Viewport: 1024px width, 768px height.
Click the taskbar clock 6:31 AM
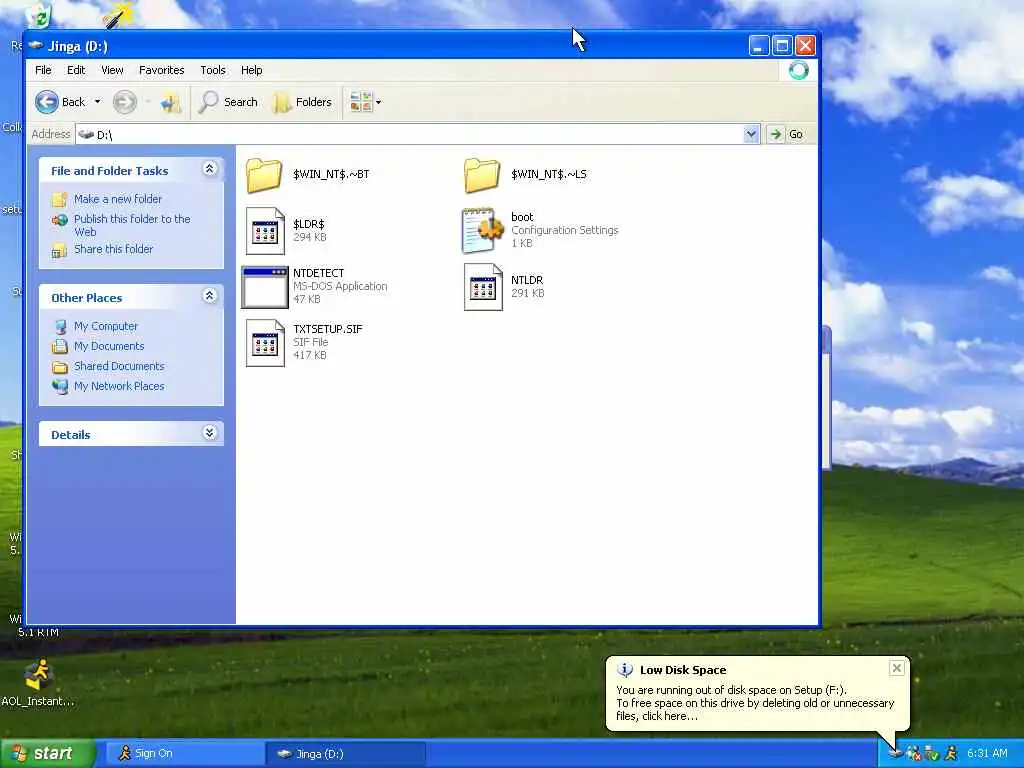(987, 754)
